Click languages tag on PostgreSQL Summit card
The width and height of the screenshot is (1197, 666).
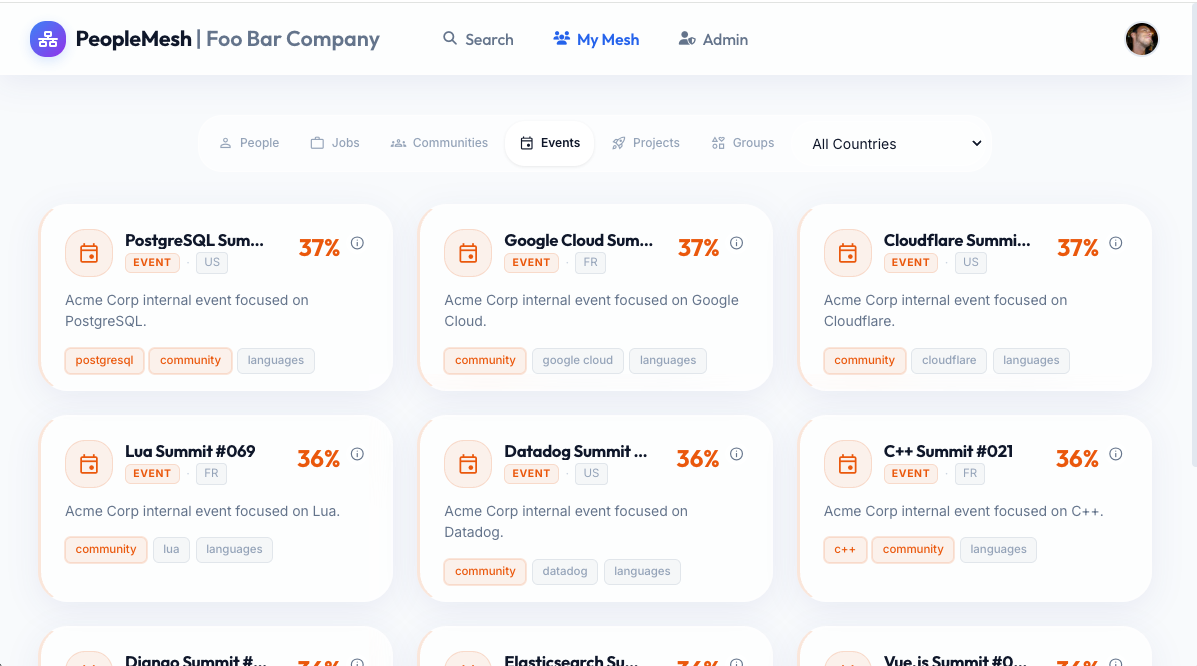click(276, 360)
